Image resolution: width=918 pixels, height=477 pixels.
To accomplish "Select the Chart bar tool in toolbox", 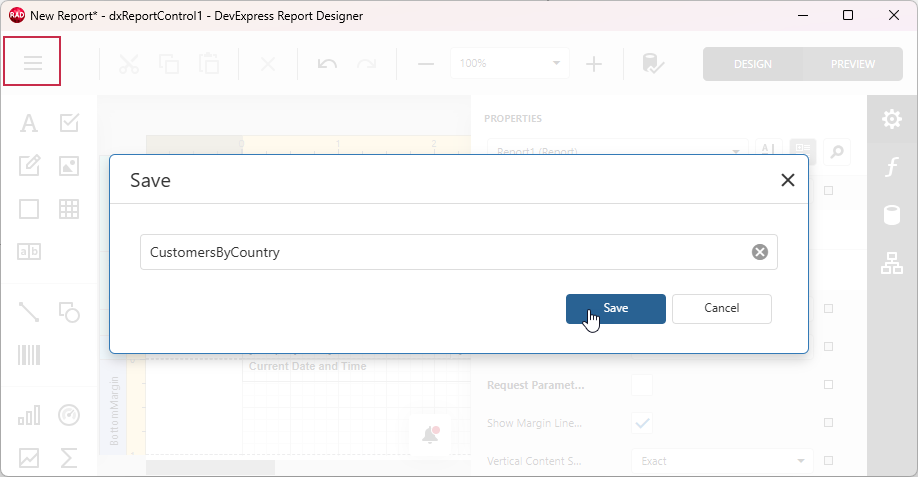I will tap(29, 416).
